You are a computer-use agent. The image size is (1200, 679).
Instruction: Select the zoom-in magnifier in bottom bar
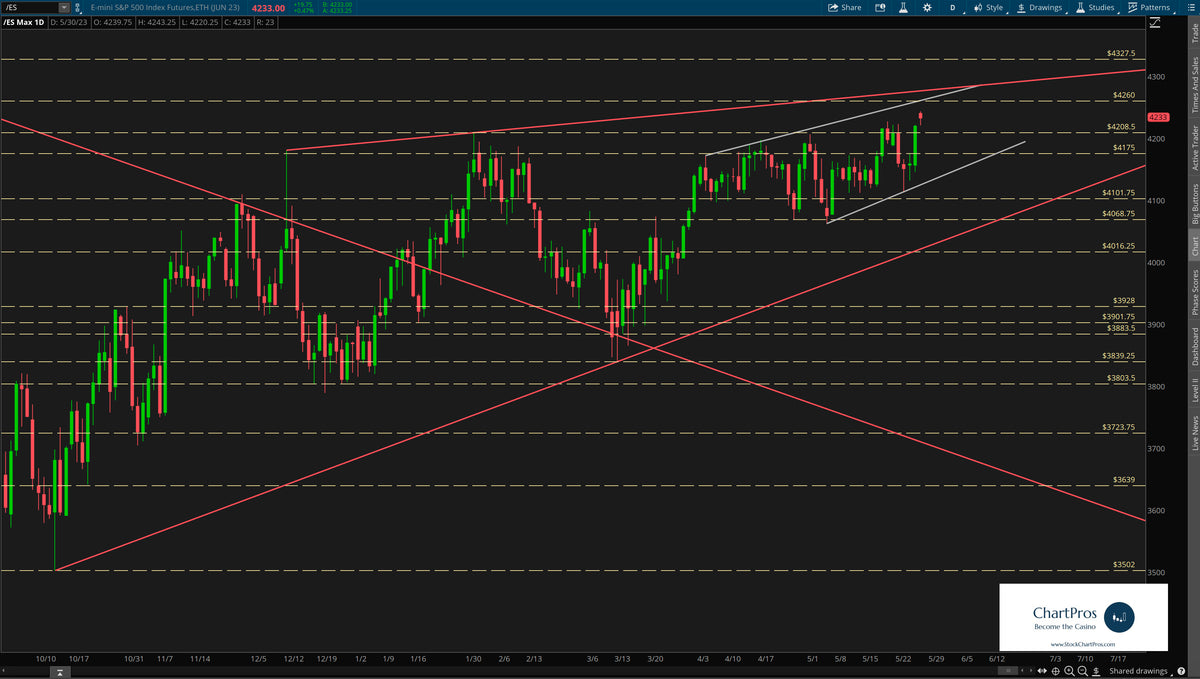1069,671
